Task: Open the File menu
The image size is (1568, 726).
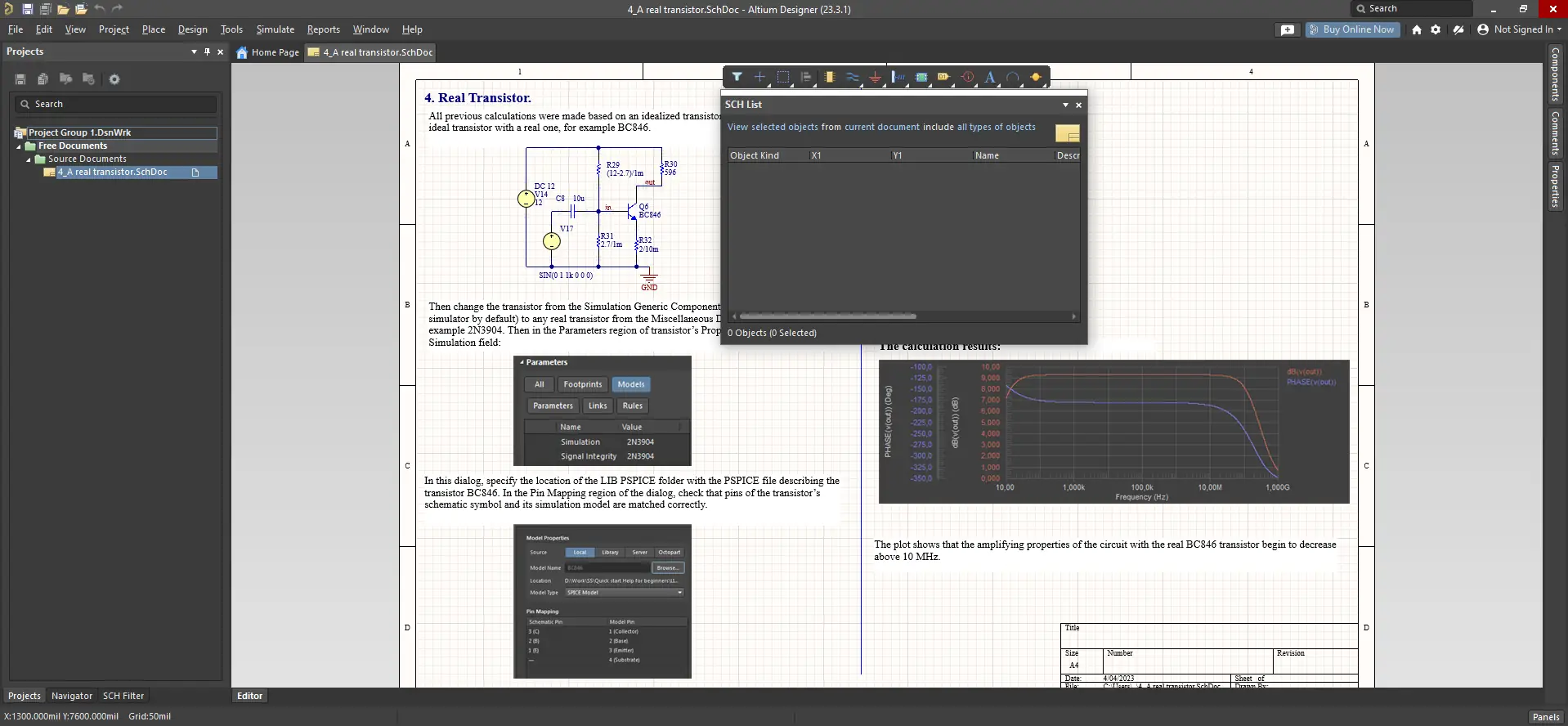Action: tap(16, 29)
